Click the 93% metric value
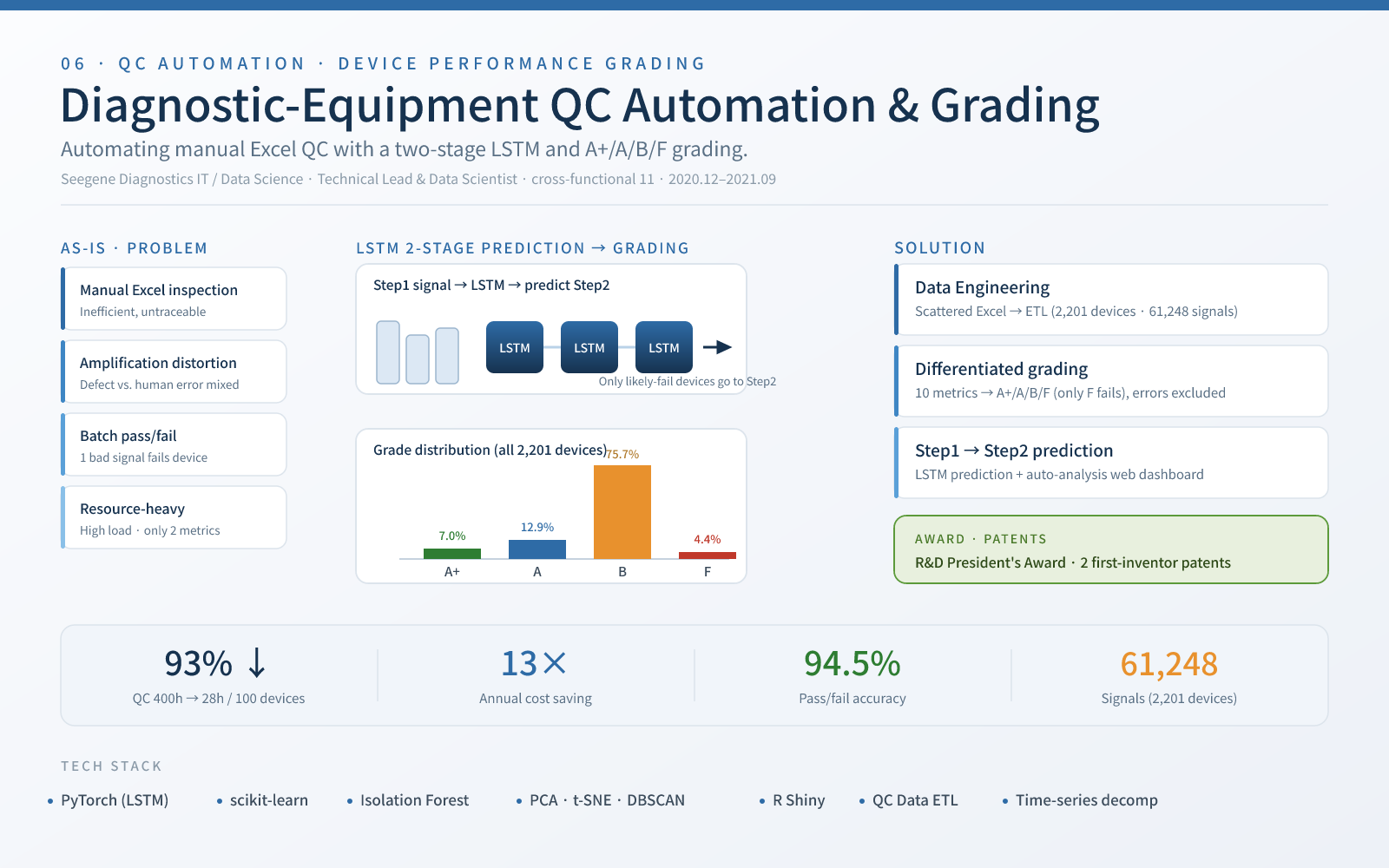The height and width of the screenshot is (868, 1389). pos(199,663)
